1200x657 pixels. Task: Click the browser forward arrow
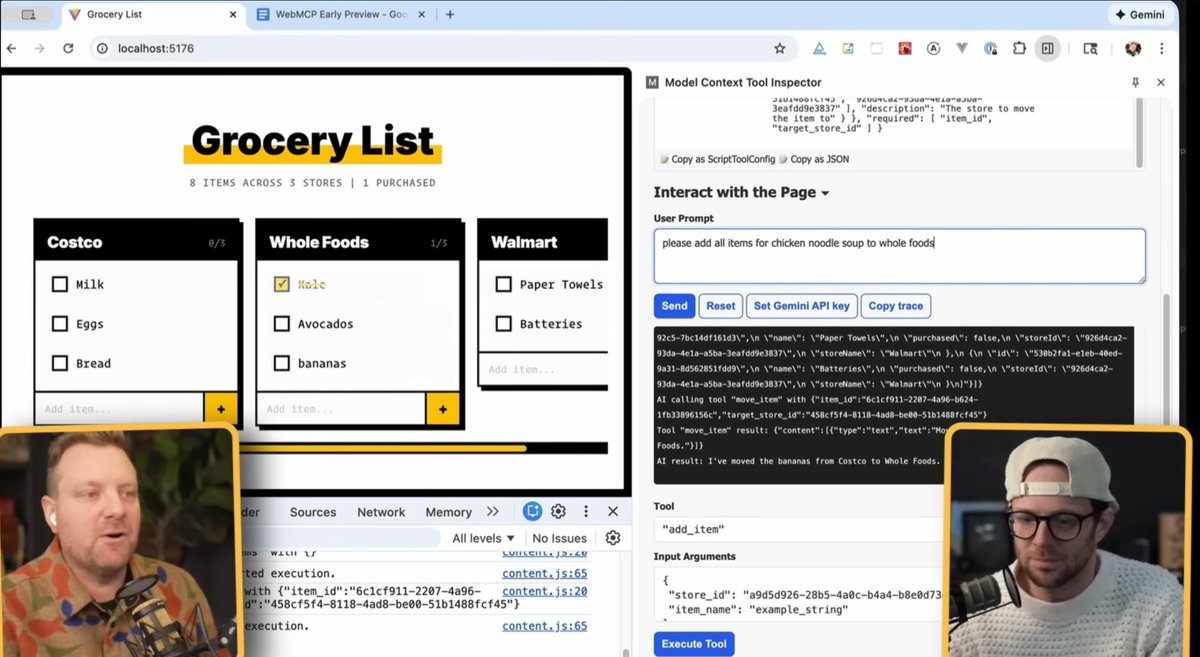[39, 48]
